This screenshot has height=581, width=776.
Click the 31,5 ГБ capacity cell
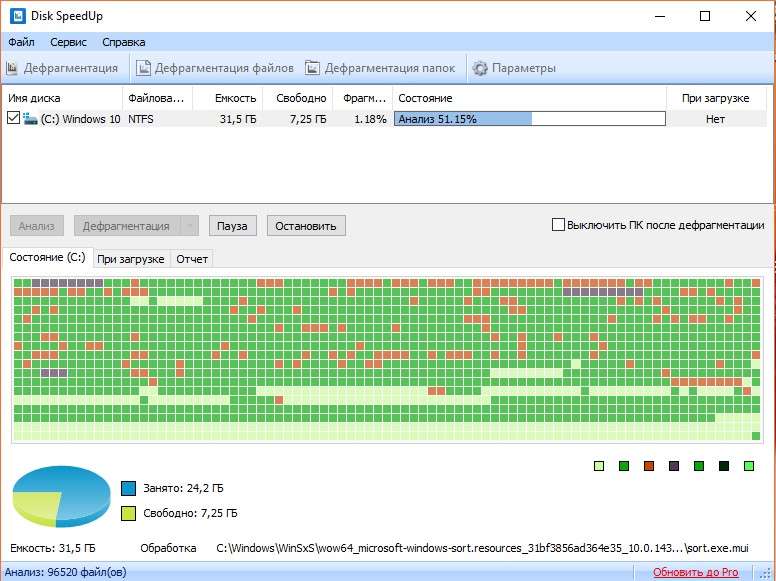[238, 119]
